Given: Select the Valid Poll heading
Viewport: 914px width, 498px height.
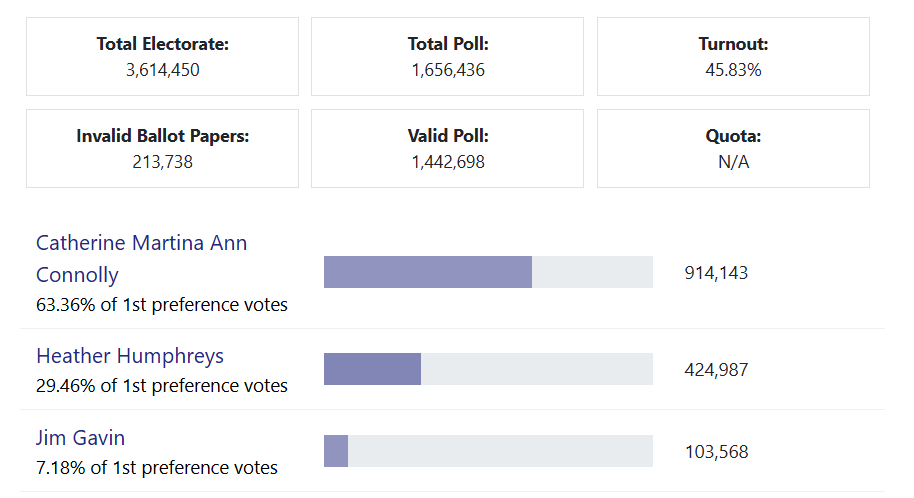Looking at the screenshot, I should pyautogui.click(x=447, y=136).
